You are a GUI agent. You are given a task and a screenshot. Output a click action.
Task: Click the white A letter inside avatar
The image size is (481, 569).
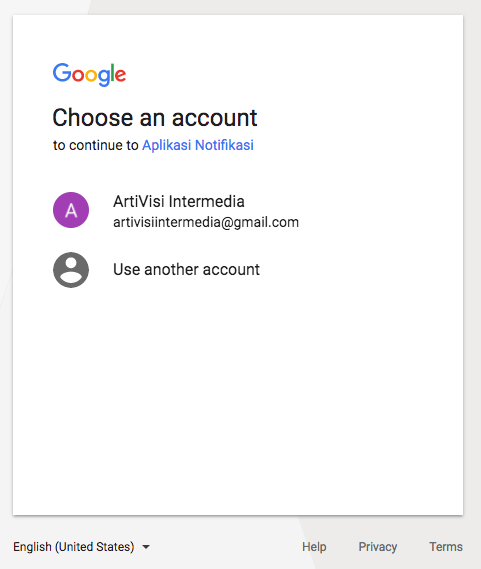coord(71,210)
